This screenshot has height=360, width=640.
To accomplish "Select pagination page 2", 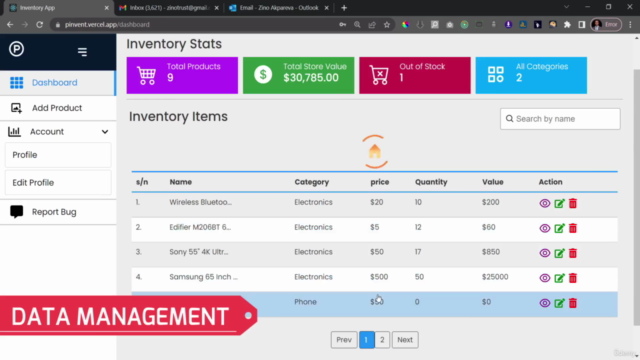I will pos(382,340).
